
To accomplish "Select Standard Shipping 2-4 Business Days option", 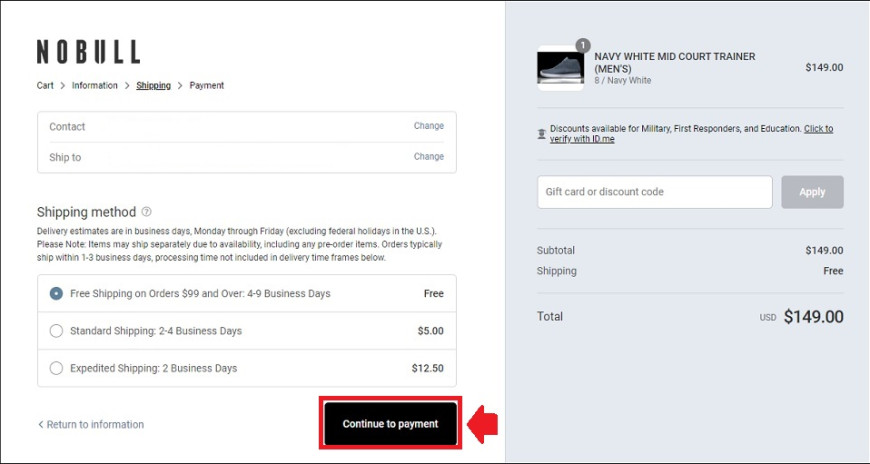I will pyautogui.click(x=56, y=331).
